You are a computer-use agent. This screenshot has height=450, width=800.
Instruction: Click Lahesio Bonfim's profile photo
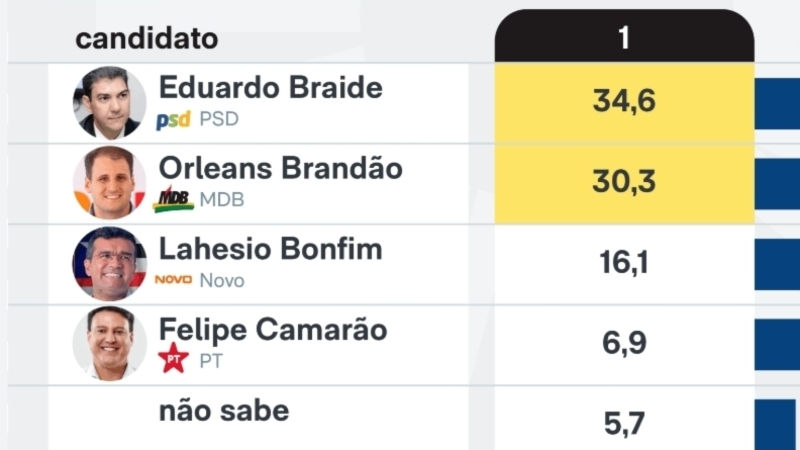[110, 264]
